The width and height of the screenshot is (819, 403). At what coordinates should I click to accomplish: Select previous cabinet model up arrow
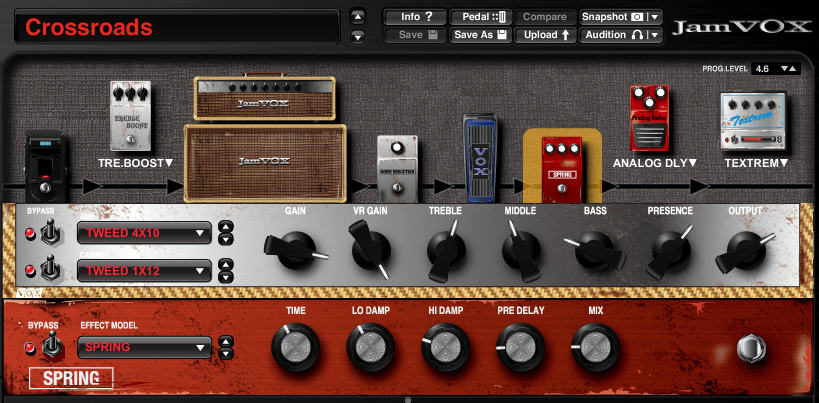click(x=225, y=265)
